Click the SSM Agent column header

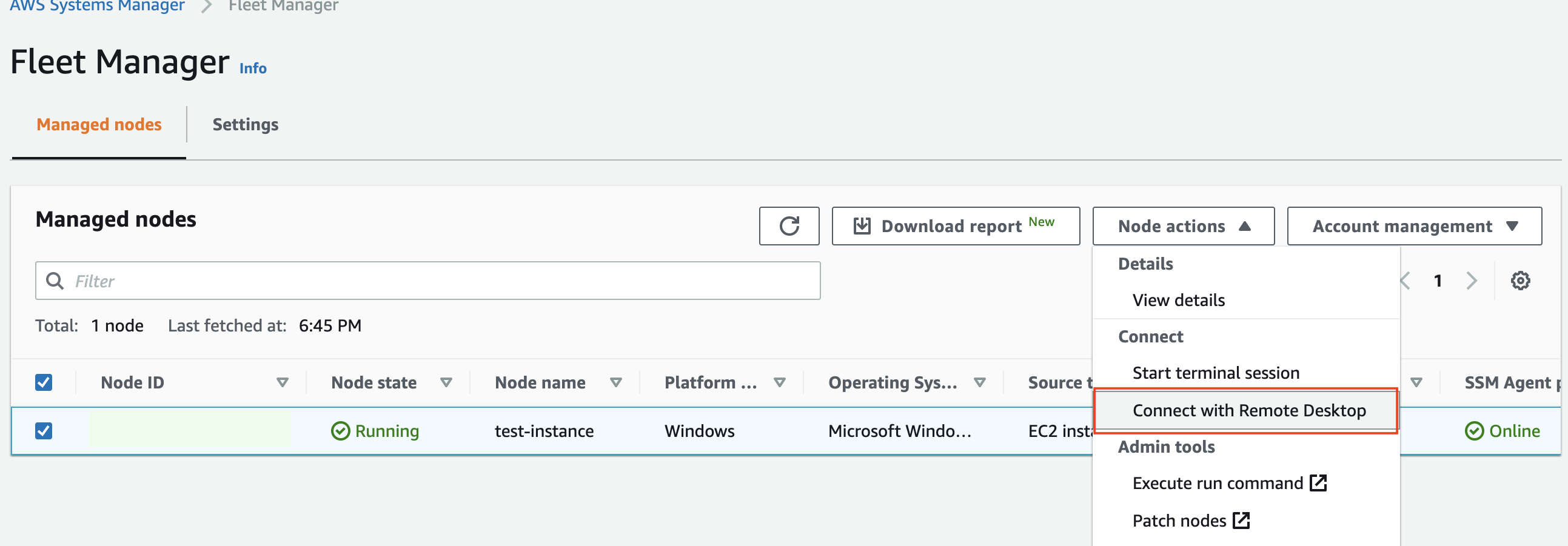(x=1513, y=382)
